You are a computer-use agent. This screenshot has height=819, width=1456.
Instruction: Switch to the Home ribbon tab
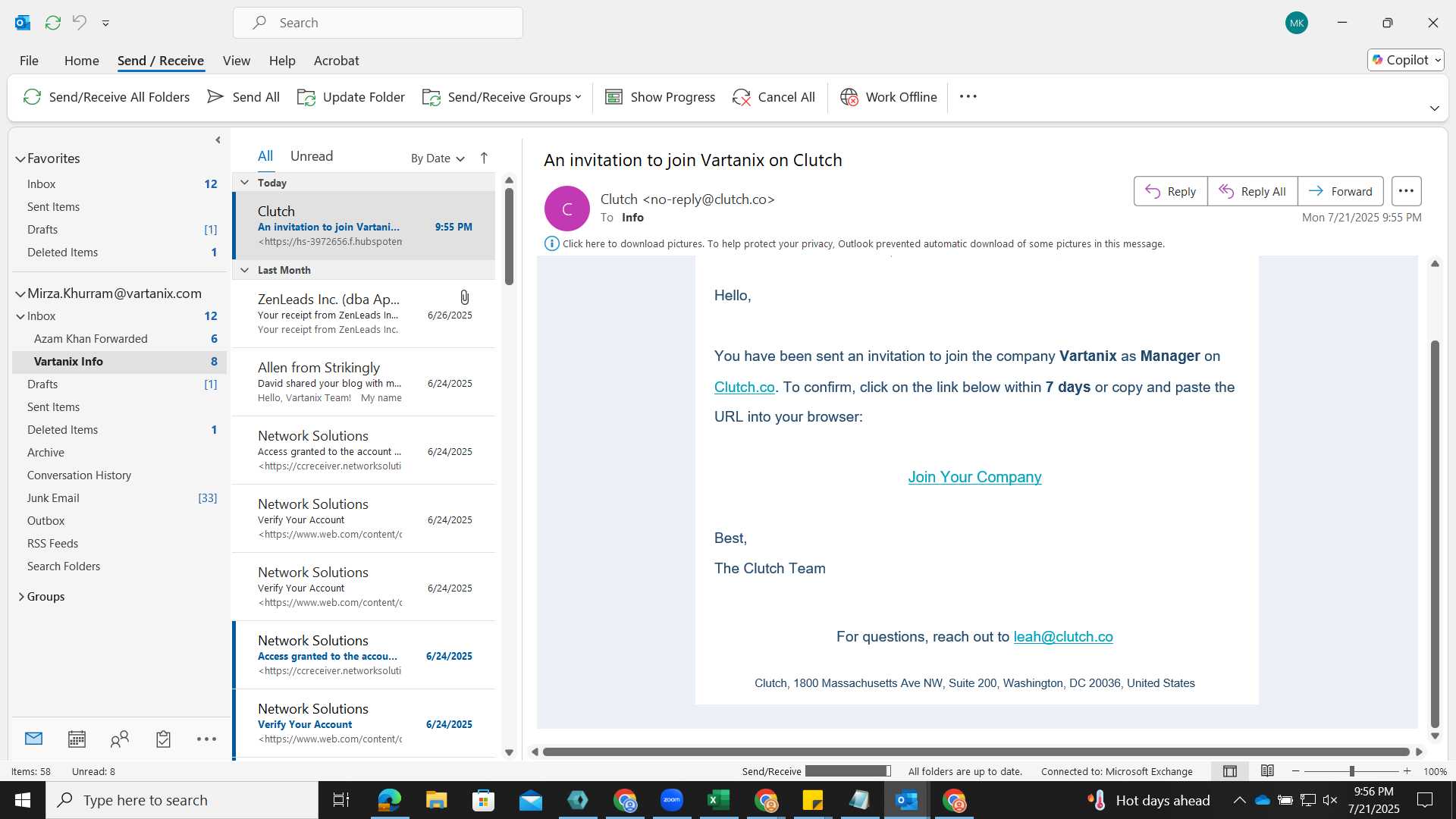81,60
